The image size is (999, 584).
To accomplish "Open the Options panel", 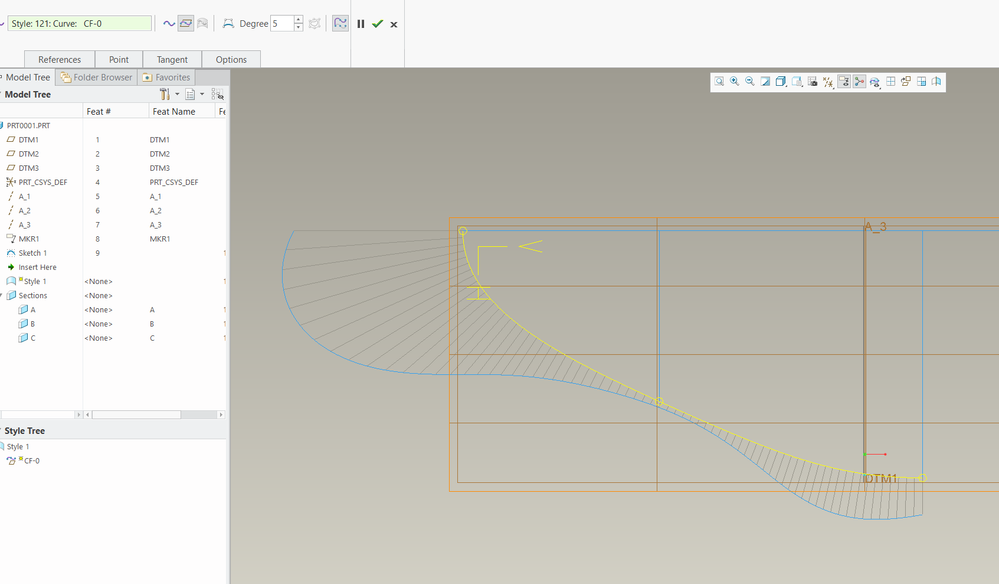I will coord(231,60).
